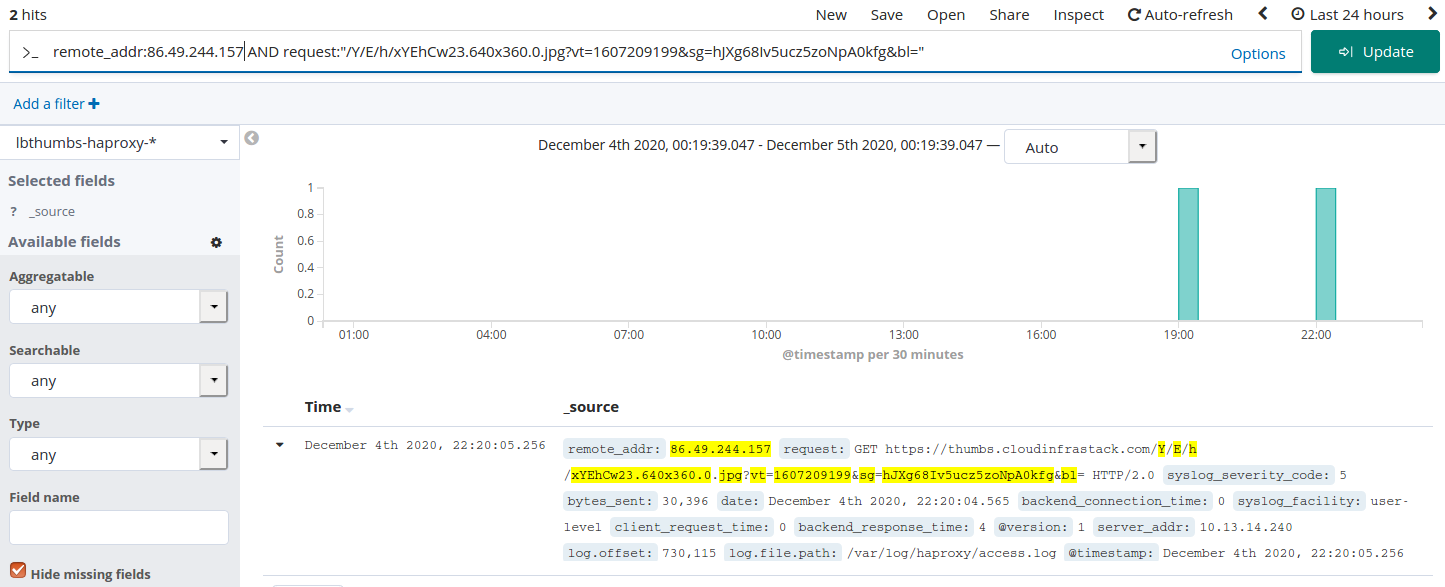
Task: Click the Open menu item
Action: [x=944, y=14]
